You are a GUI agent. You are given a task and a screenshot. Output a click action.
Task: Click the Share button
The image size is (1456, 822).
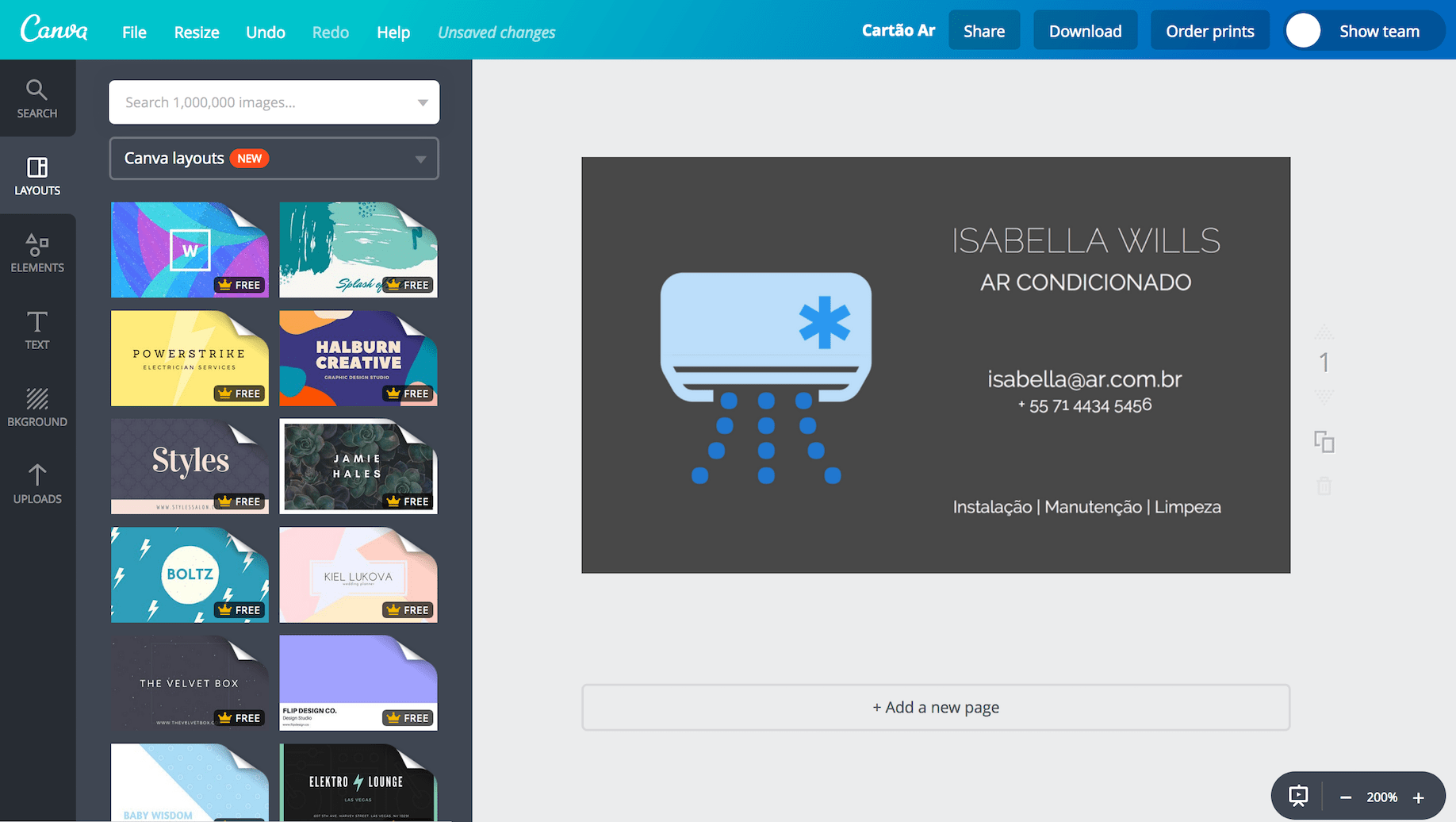coord(984,31)
